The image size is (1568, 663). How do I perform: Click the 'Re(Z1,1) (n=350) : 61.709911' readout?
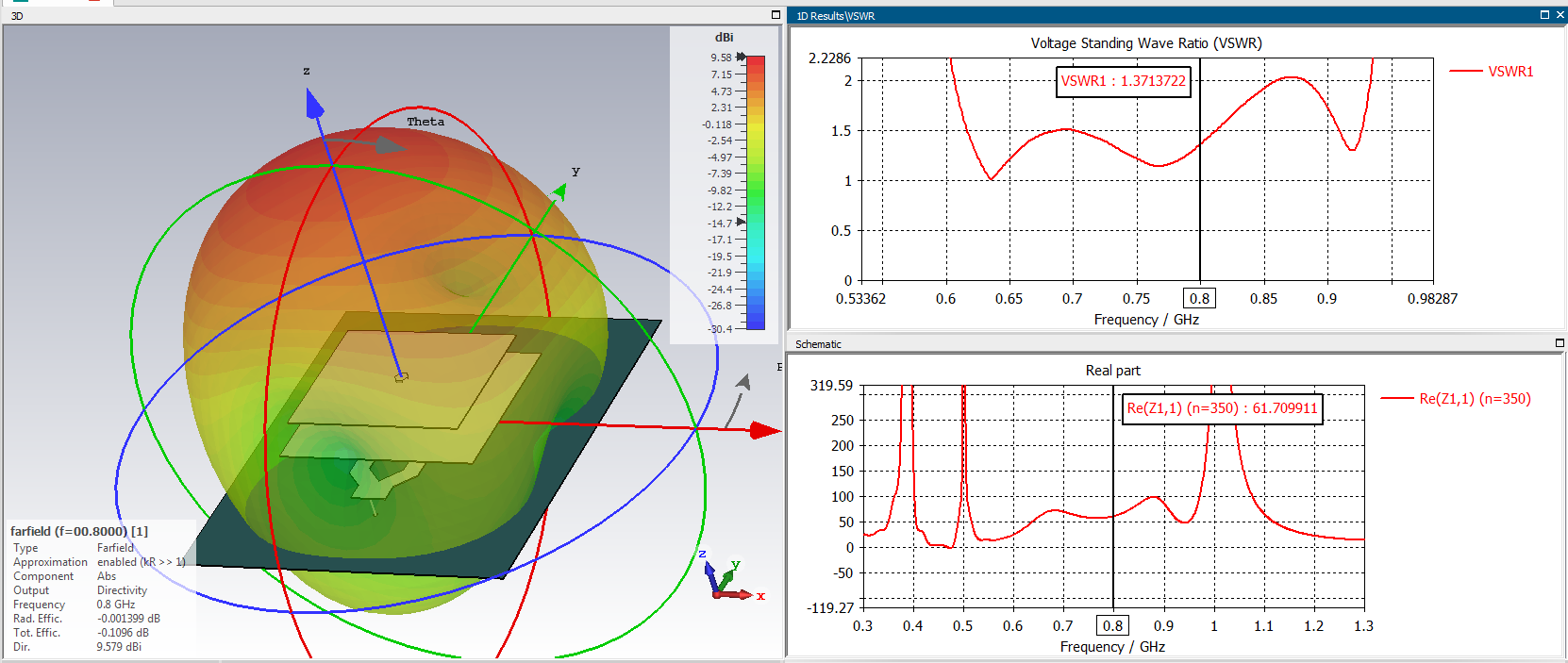click(1222, 408)
